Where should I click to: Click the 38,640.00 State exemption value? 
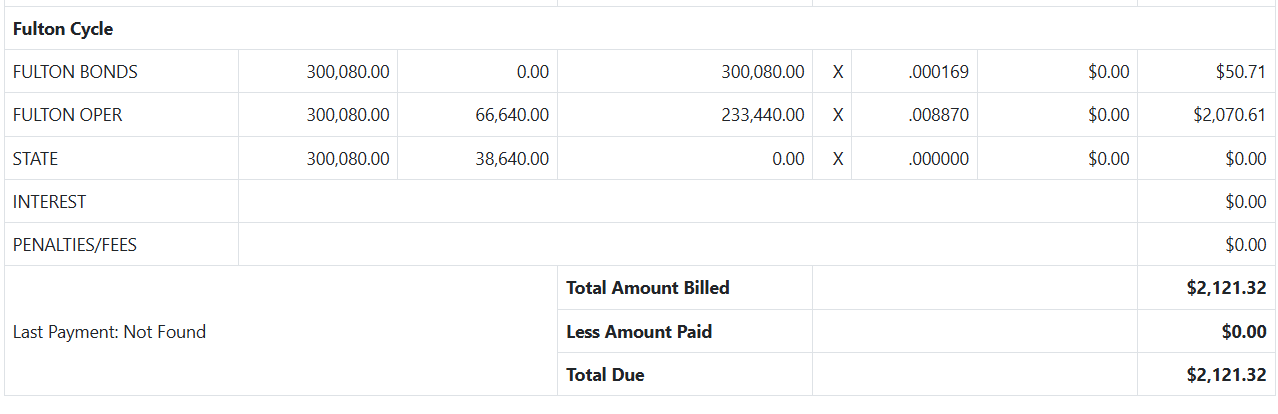512,158
